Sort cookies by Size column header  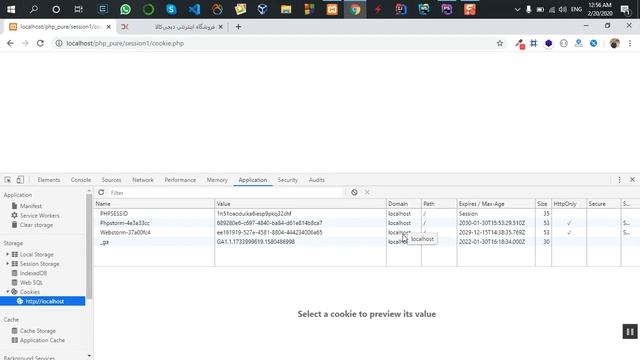pos(543,204)
